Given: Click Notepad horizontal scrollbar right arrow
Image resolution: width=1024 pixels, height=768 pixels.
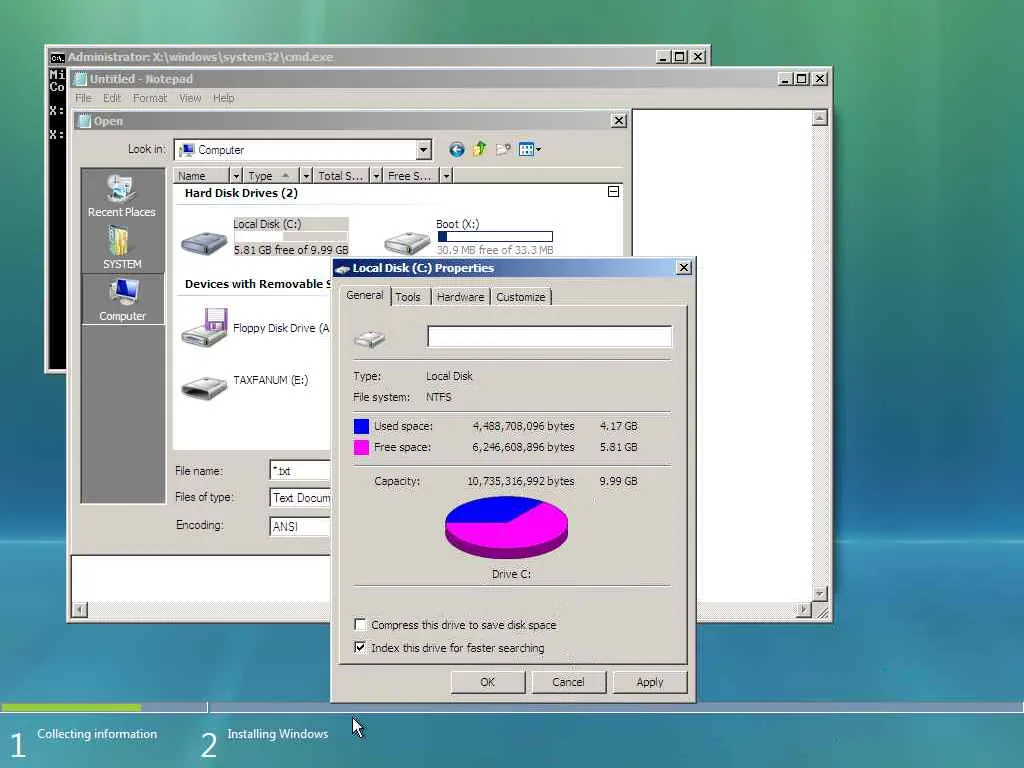Looking at the screenshot, I should (x=804, y=610).
